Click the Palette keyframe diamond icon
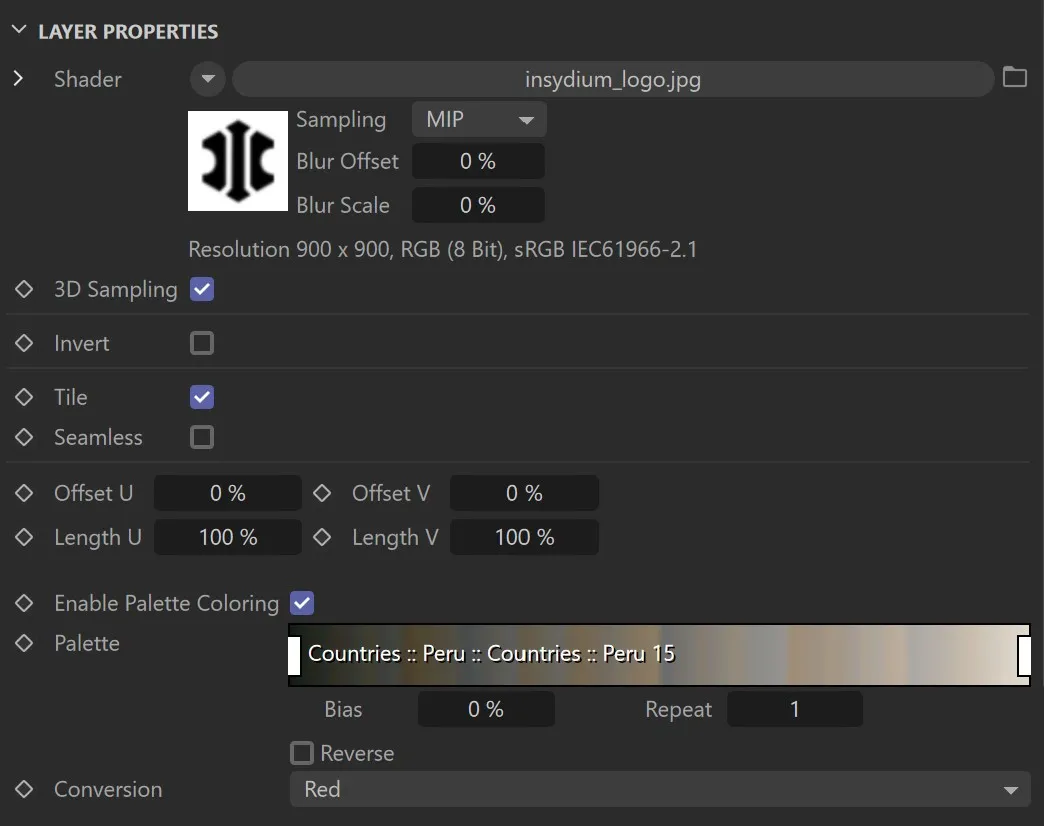 point(25,643)
